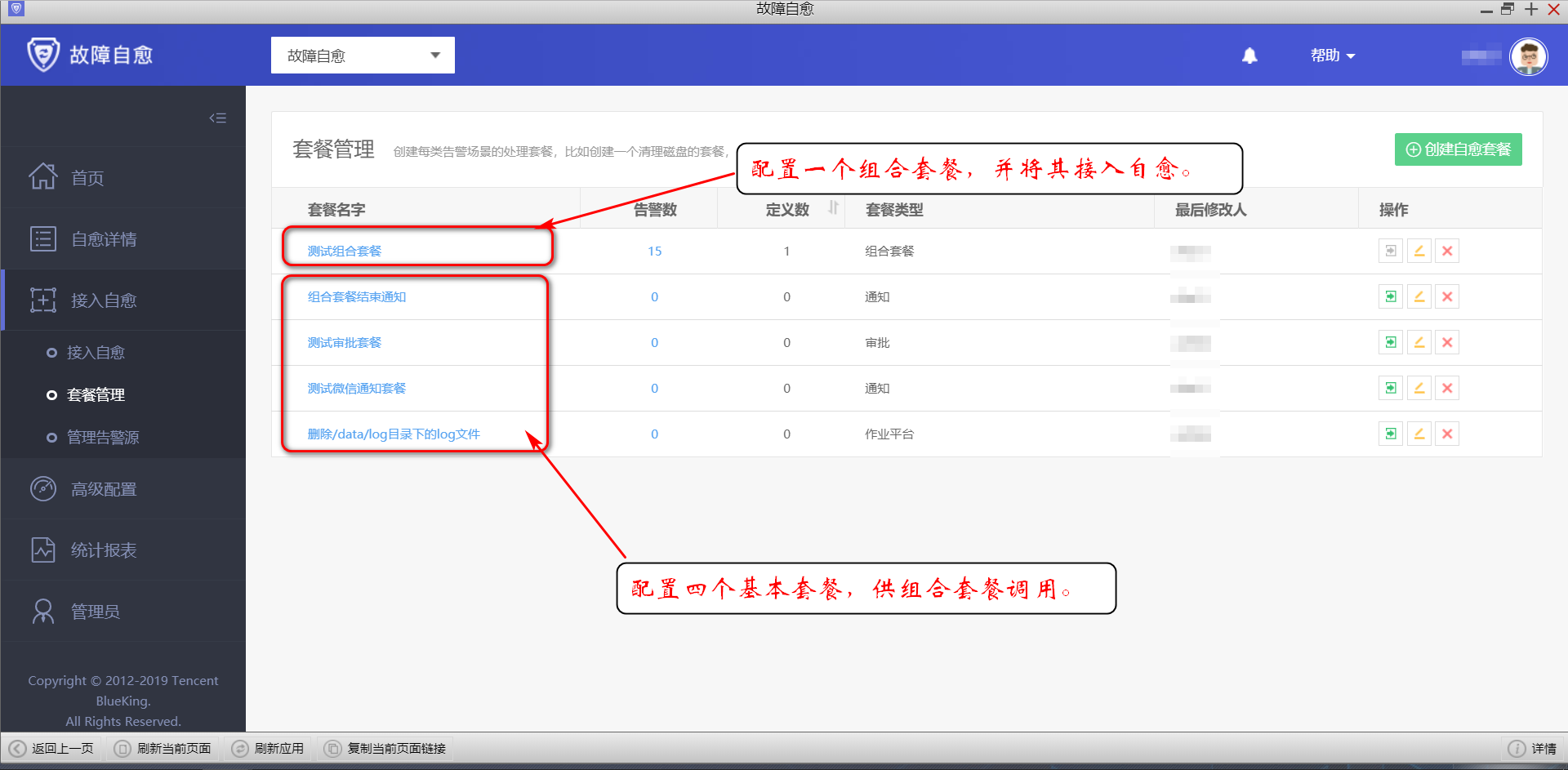Edit the 组合套餐结束通知 package
The image size is (1568, 770).
[1419, 296]
